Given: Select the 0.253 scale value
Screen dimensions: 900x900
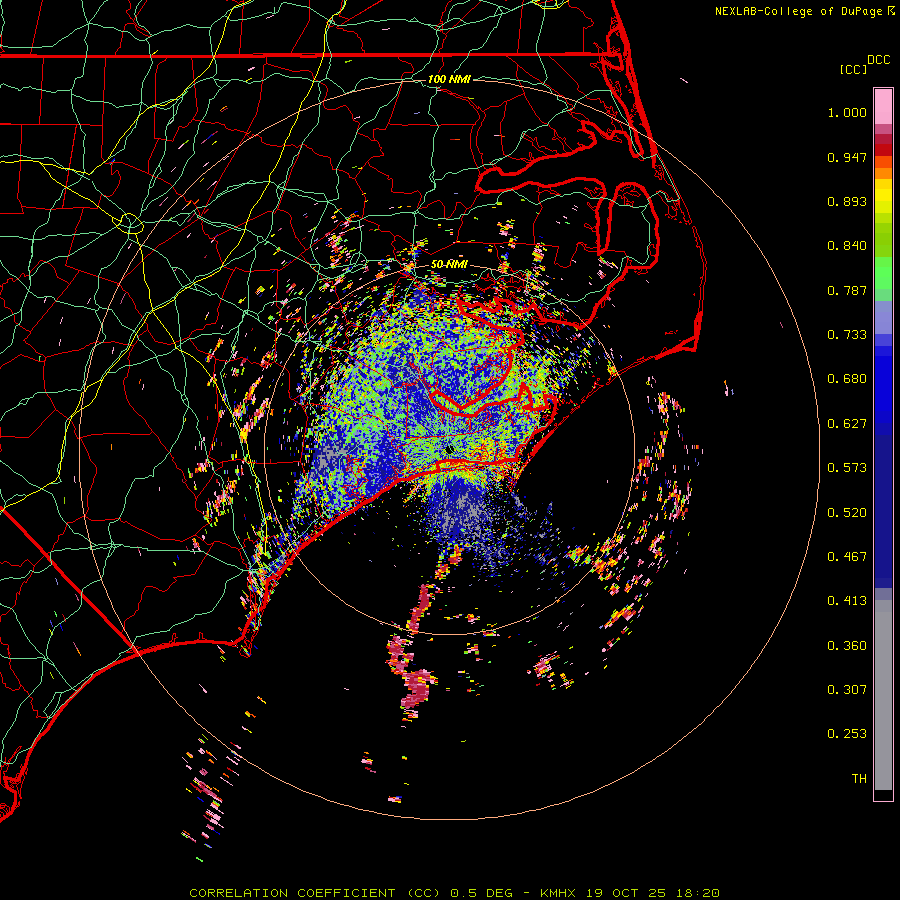Looking at the screenshot, I should tap(847, 734).
